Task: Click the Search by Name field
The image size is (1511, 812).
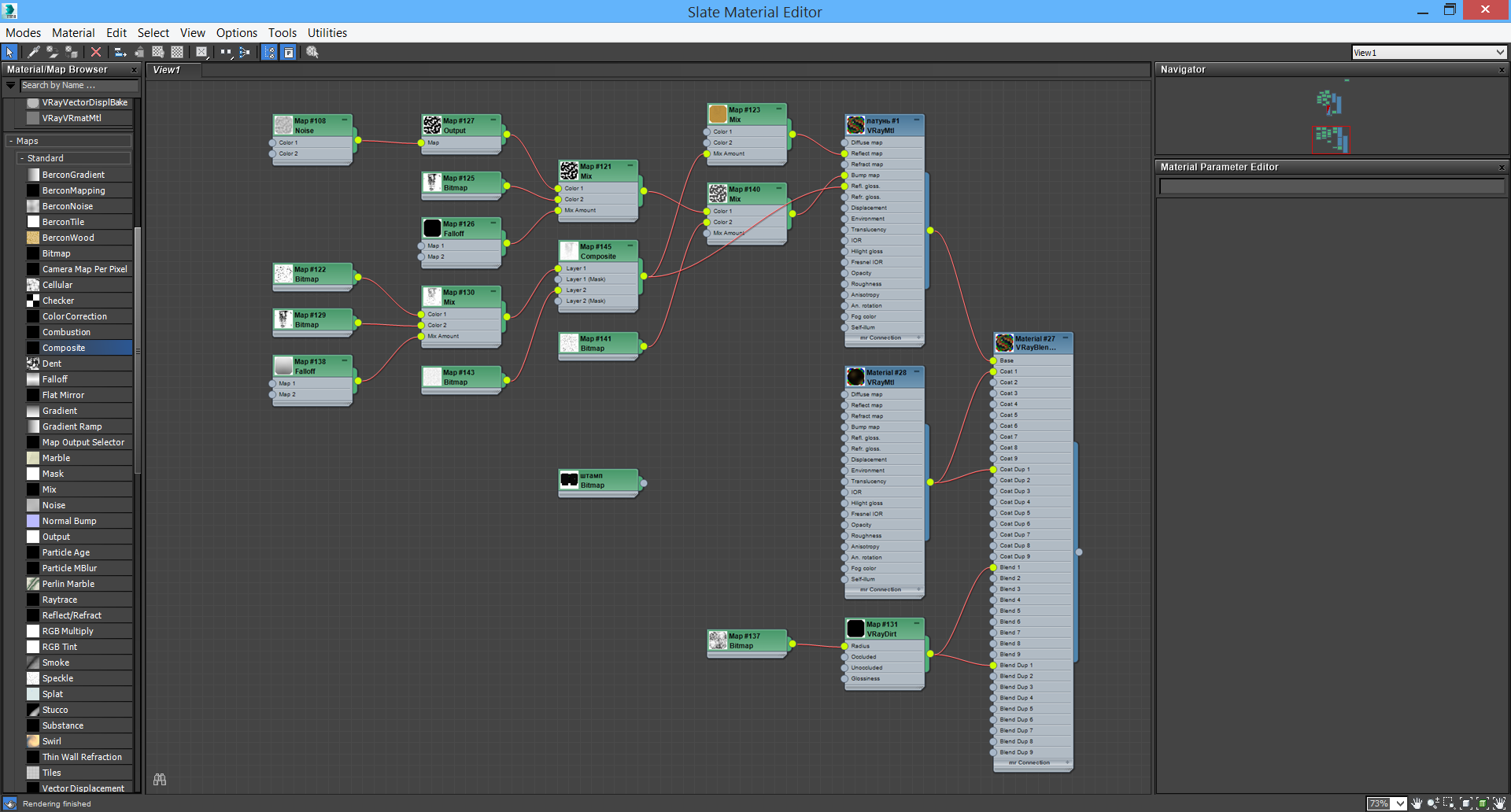Action: coord(79,85)
